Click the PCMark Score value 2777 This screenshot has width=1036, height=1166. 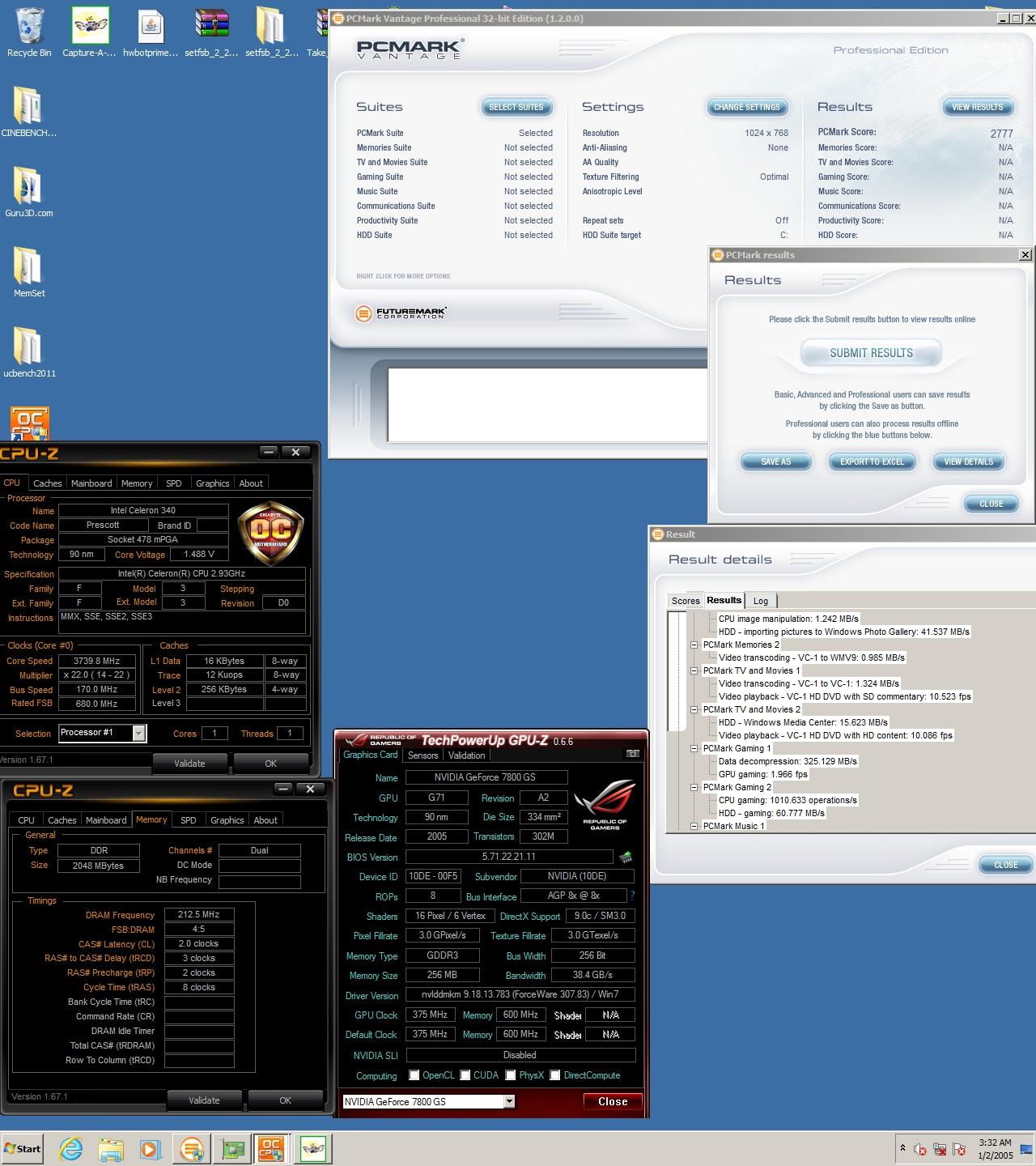pos(1001,134)
